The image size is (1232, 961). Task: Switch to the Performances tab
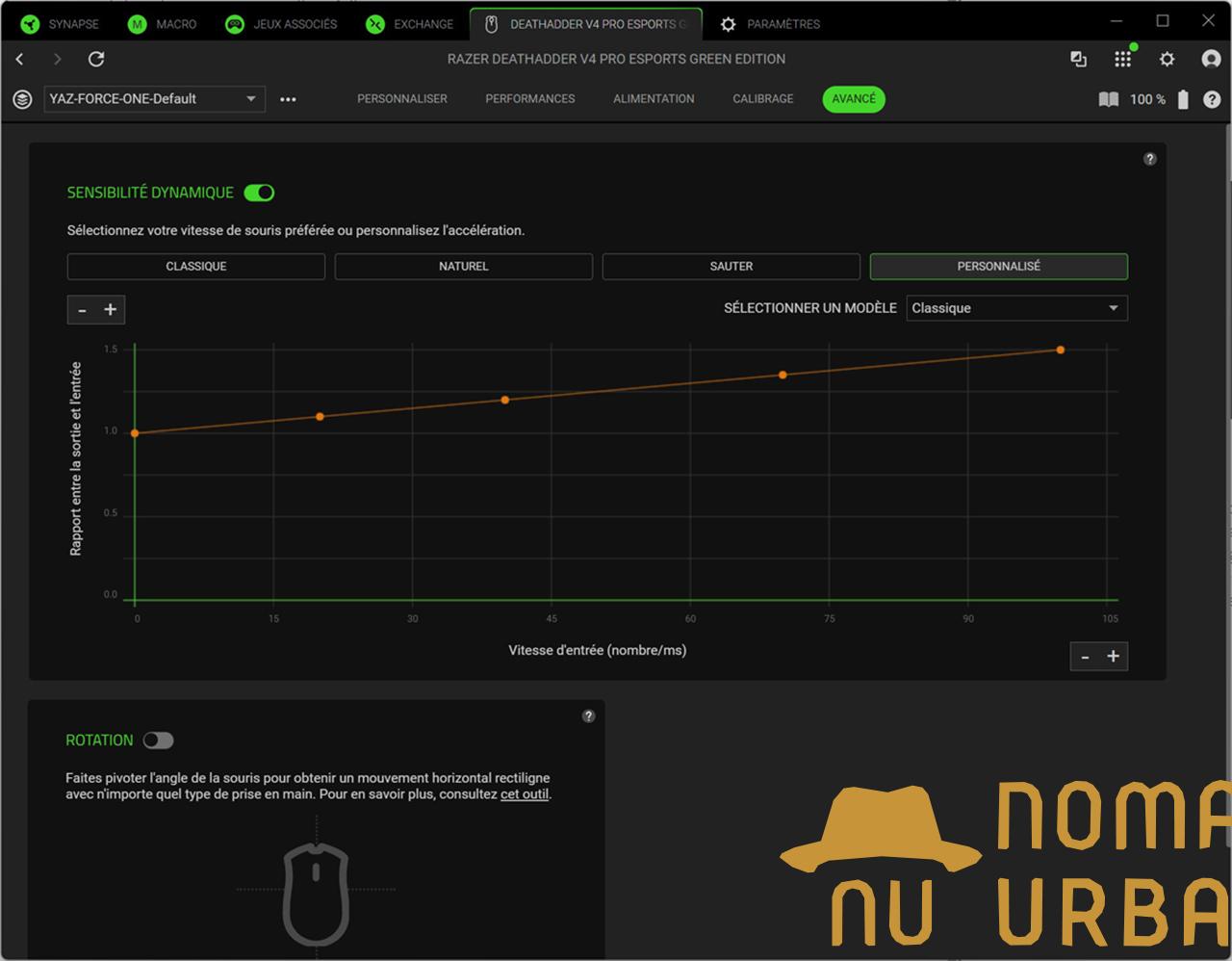coord(529,99)
